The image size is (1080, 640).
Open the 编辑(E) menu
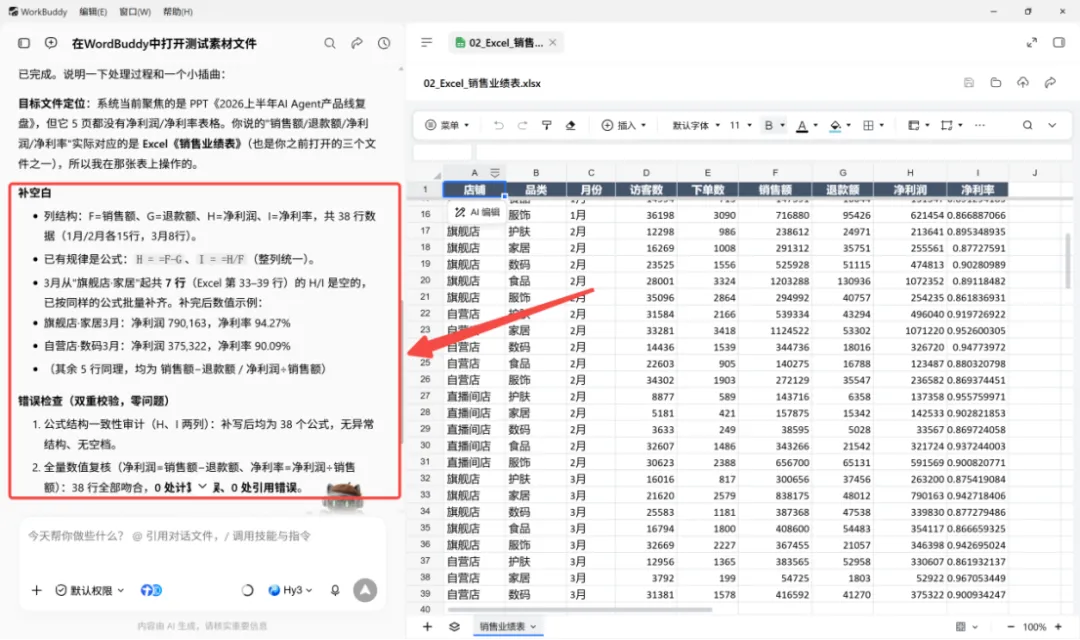point(93,12)
